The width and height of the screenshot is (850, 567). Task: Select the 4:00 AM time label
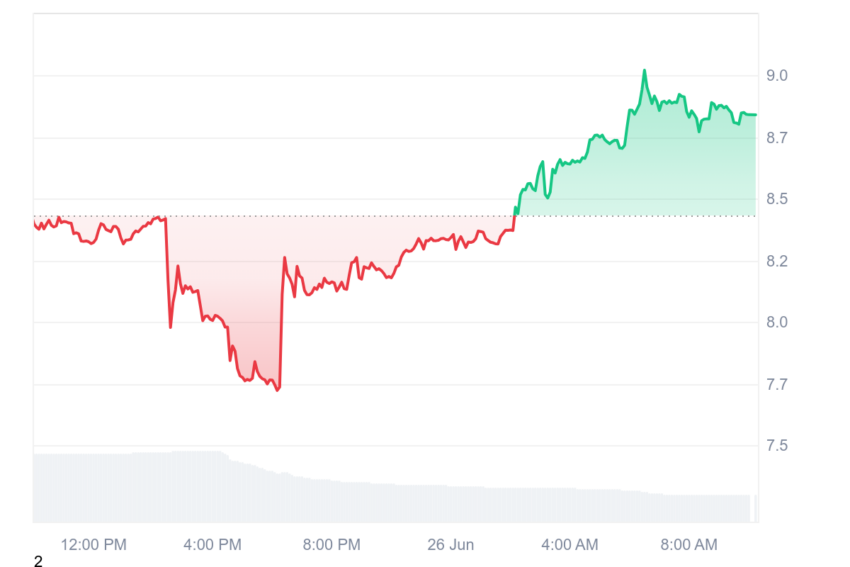570,545
